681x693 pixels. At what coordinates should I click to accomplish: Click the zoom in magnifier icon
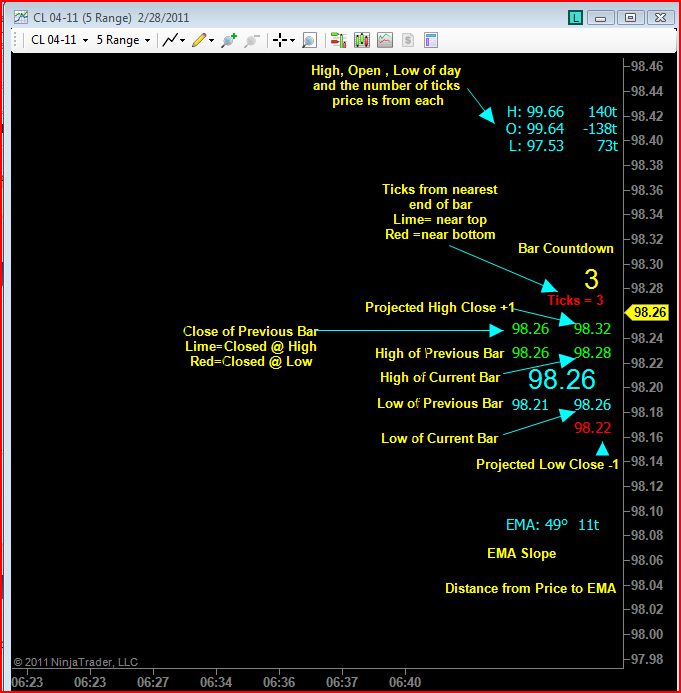(229, 40)
